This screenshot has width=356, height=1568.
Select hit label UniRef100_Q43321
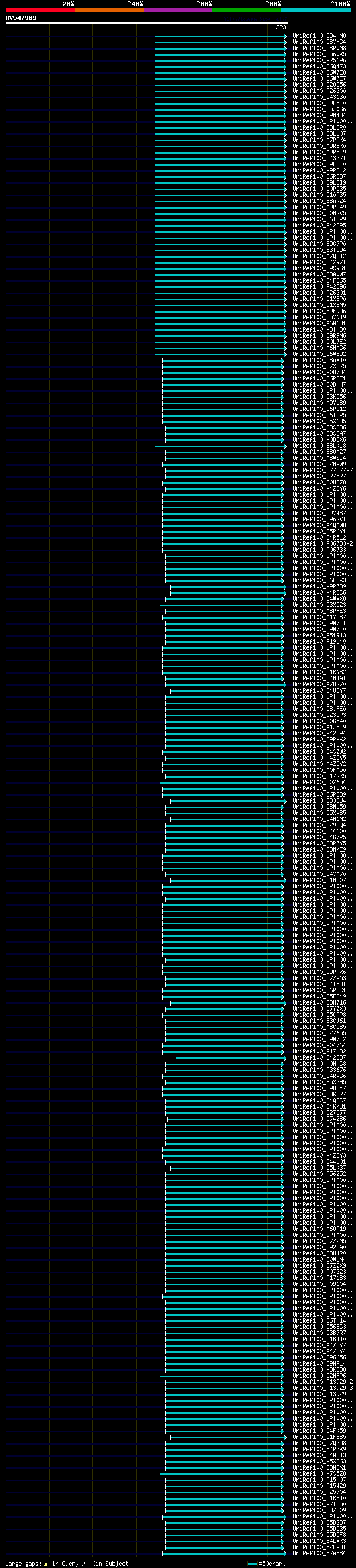[319, 159]
